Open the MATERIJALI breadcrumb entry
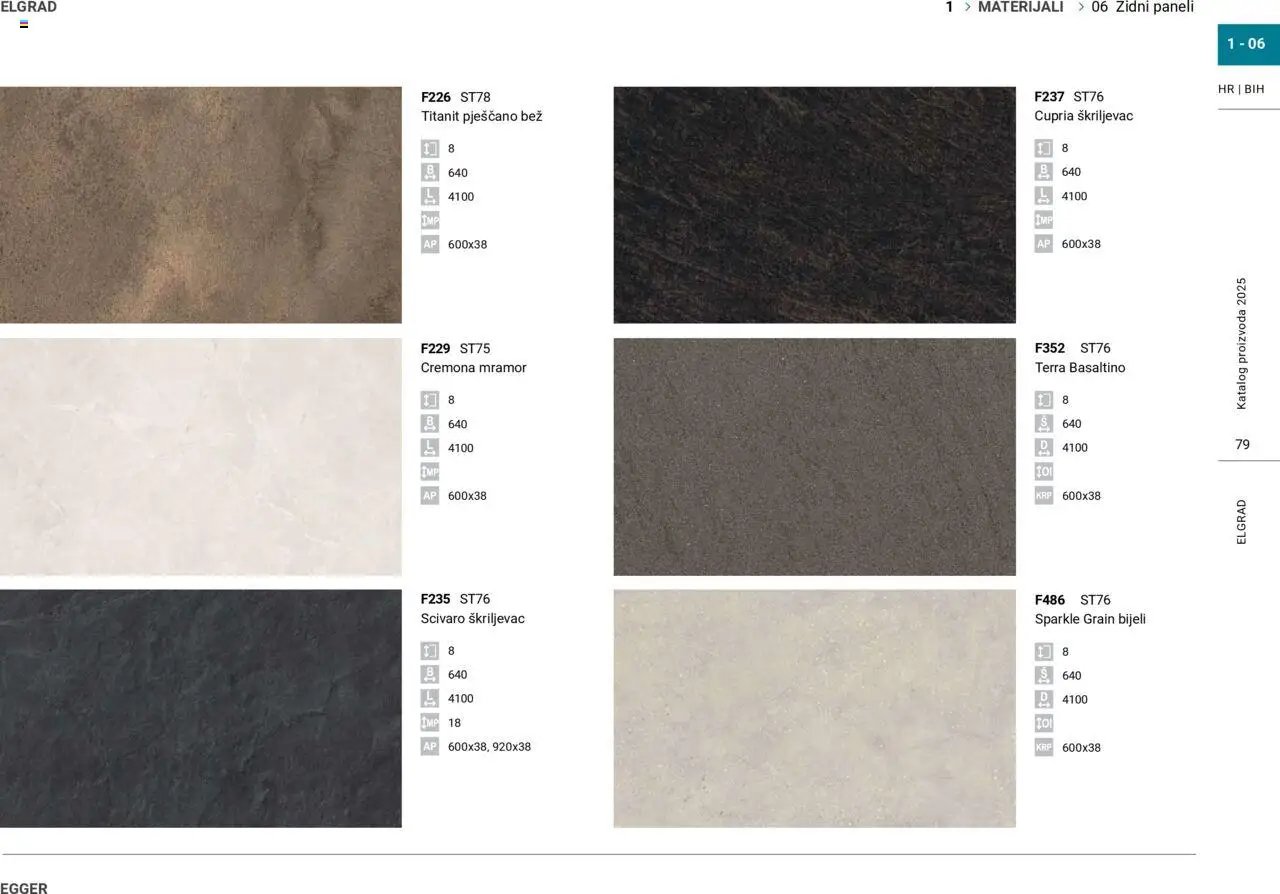The image size is (1280, 894). coord(1020,7)
